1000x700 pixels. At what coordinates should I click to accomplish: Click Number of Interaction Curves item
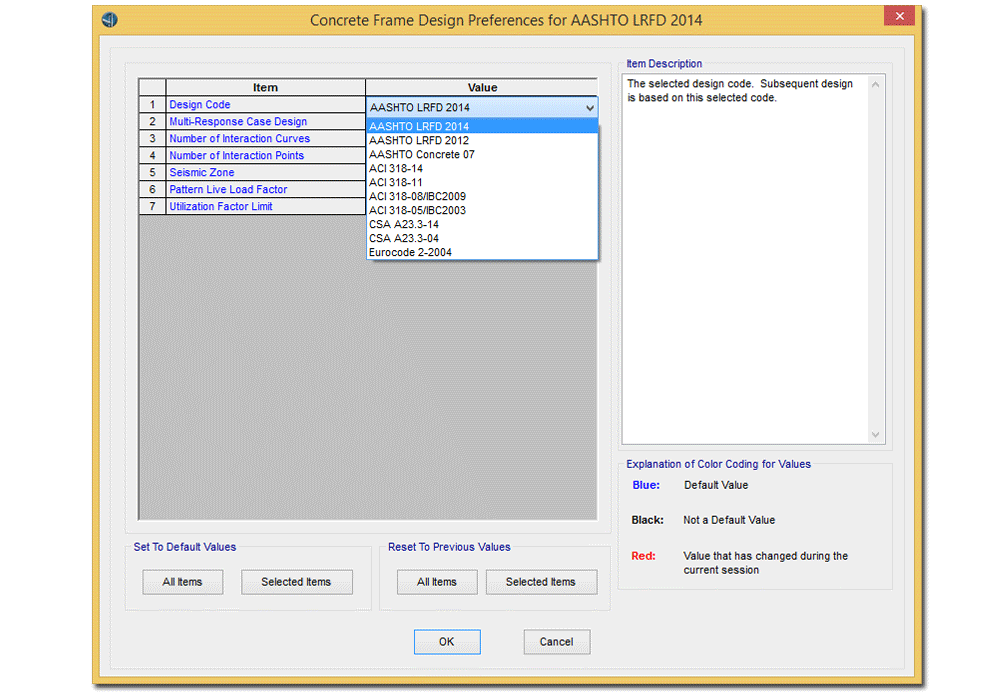coord(265,138)
